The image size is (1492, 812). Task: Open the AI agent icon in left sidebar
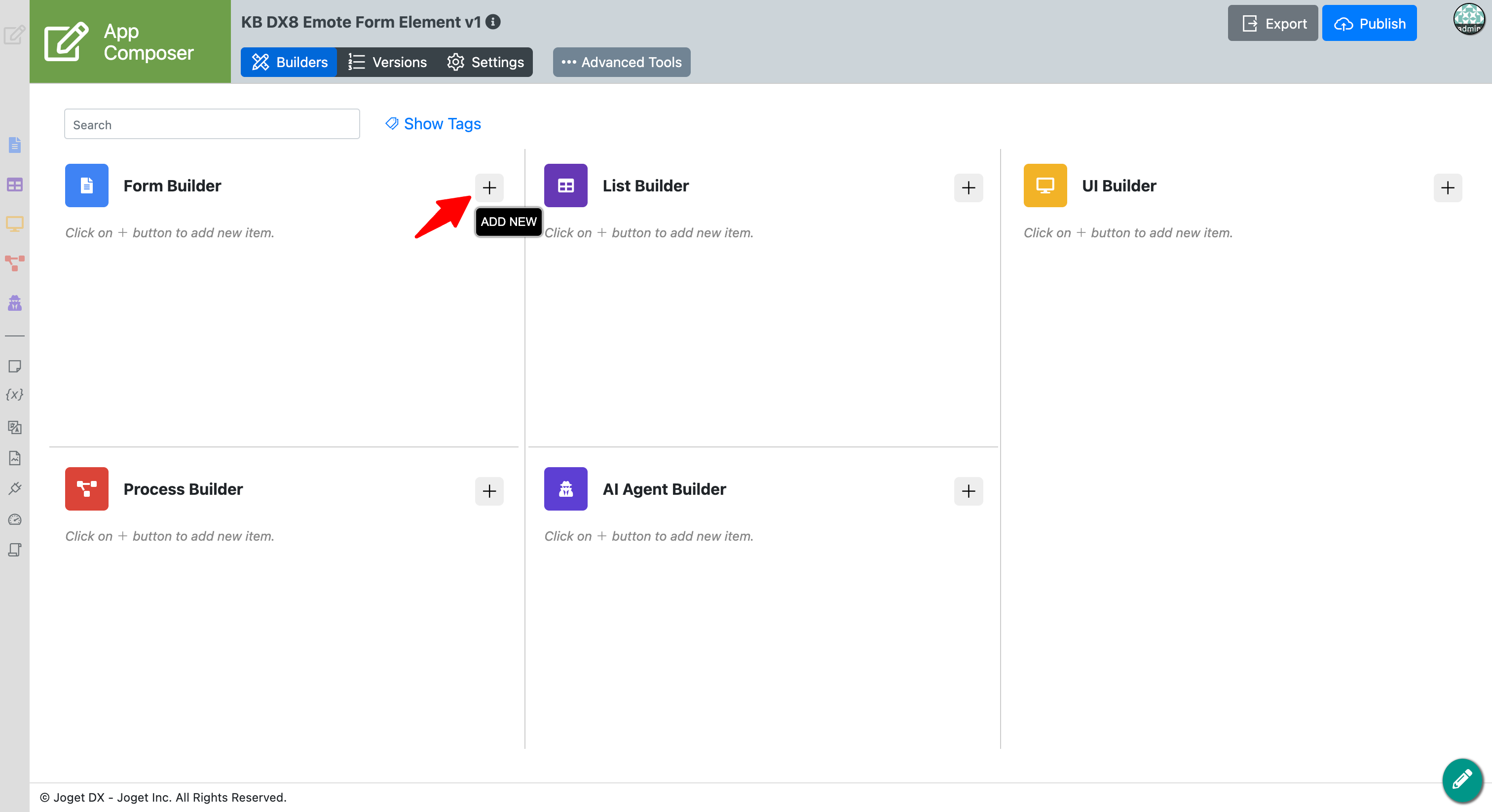tap(14, 303)
